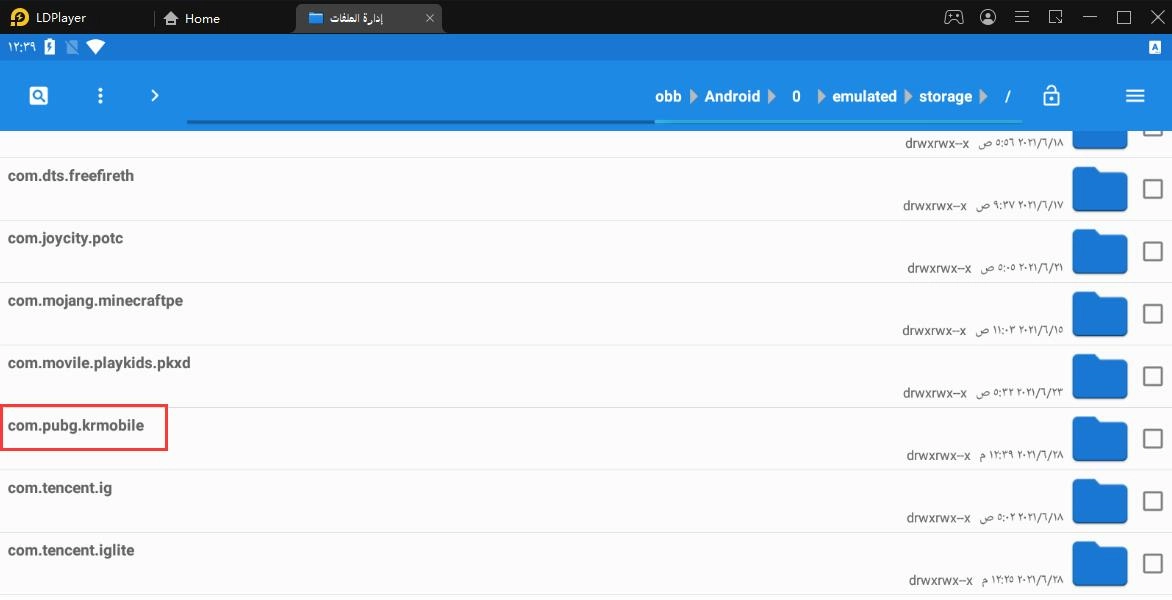Go to obb in the breadcrumb path
Viewport: 1172px width, 600px height.
point(668,96)
